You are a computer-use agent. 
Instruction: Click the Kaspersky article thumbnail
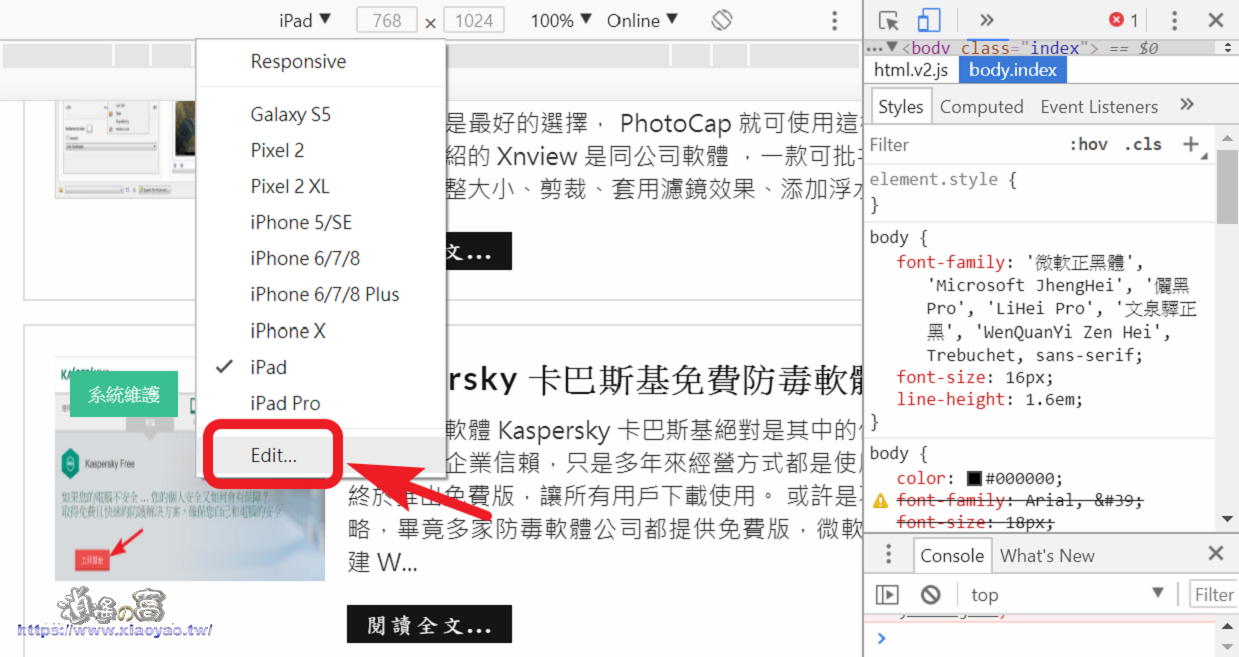click(x=190, y=469)
